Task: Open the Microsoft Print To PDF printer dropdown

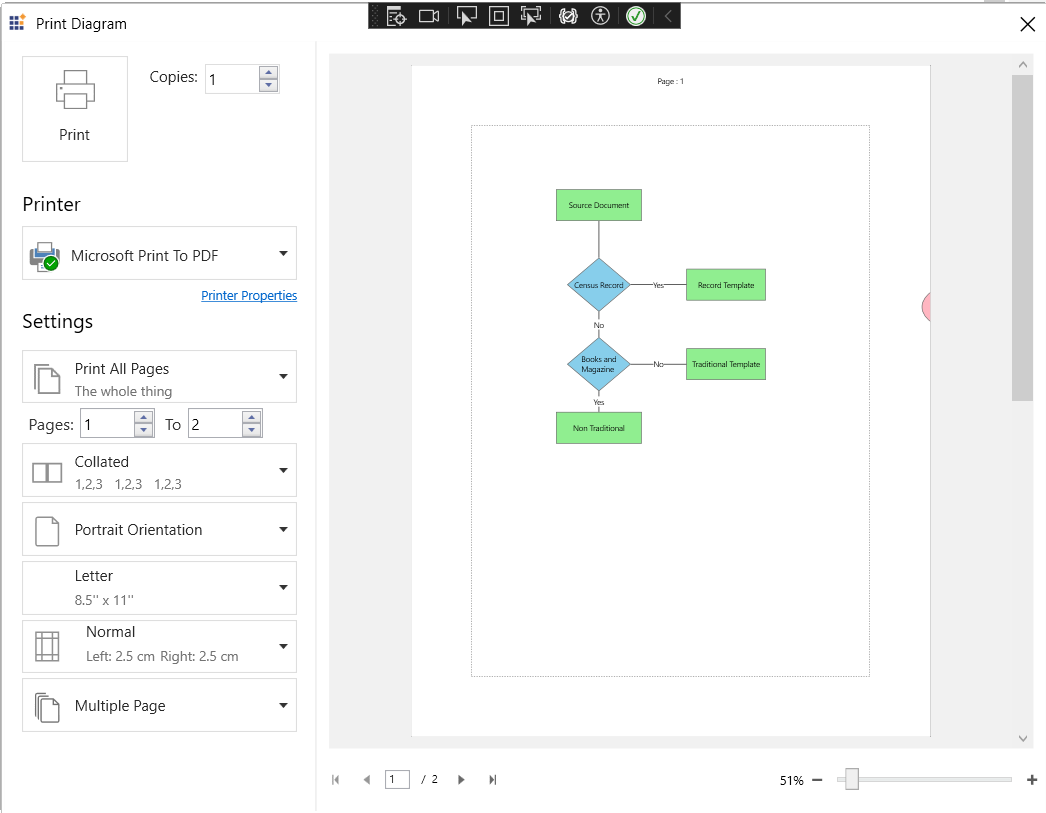Action: click(x=159, y=253)
